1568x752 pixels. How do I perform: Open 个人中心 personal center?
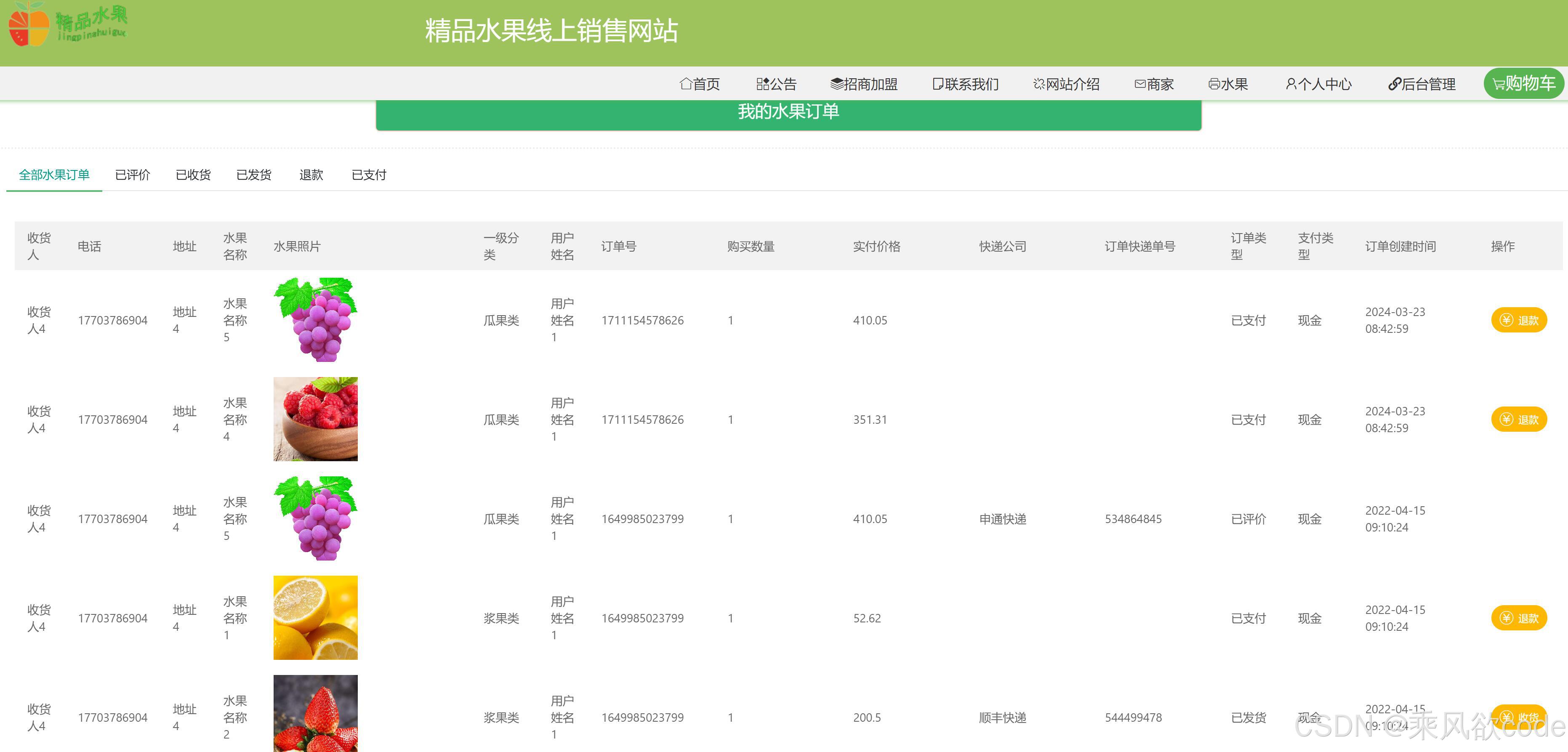pyautogui.click(x=1318, y=84)
